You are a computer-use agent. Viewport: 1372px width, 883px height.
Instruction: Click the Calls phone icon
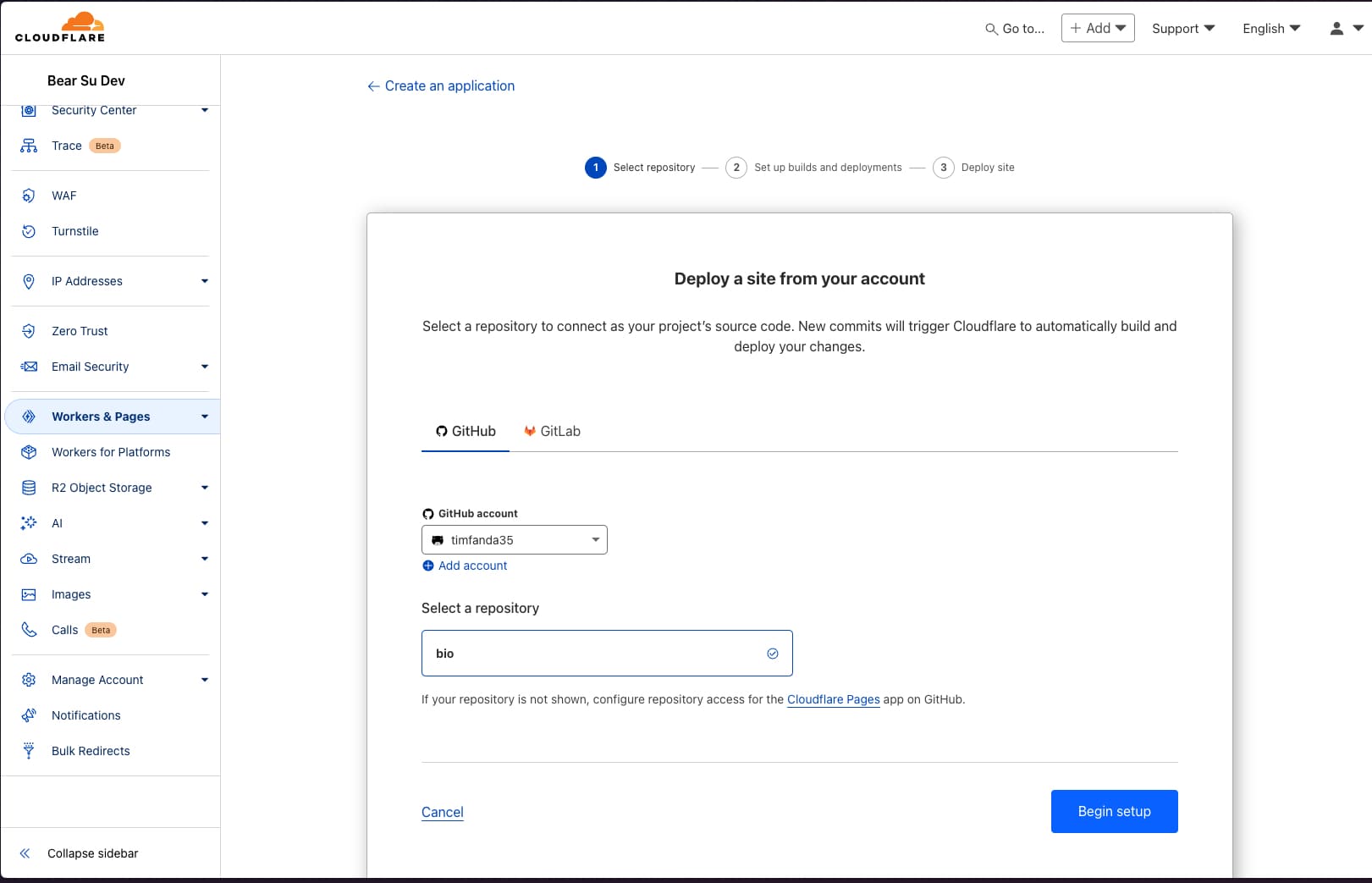click(x=29, y=630)
